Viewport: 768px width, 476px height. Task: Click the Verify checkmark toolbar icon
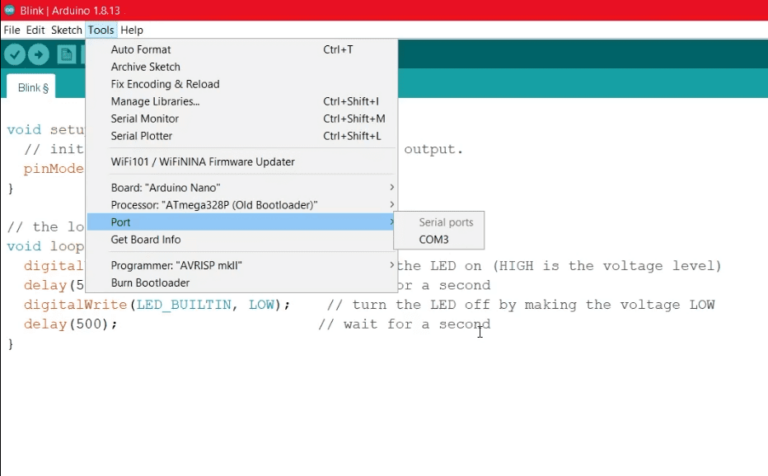pos(15,54)
